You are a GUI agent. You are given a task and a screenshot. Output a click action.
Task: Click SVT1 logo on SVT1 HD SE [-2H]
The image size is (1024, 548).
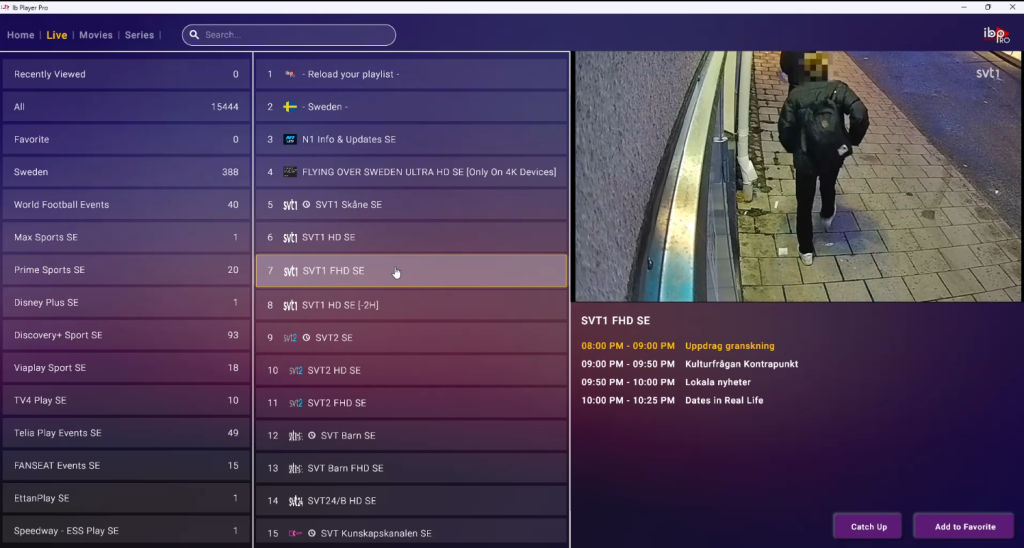[290, 305]
